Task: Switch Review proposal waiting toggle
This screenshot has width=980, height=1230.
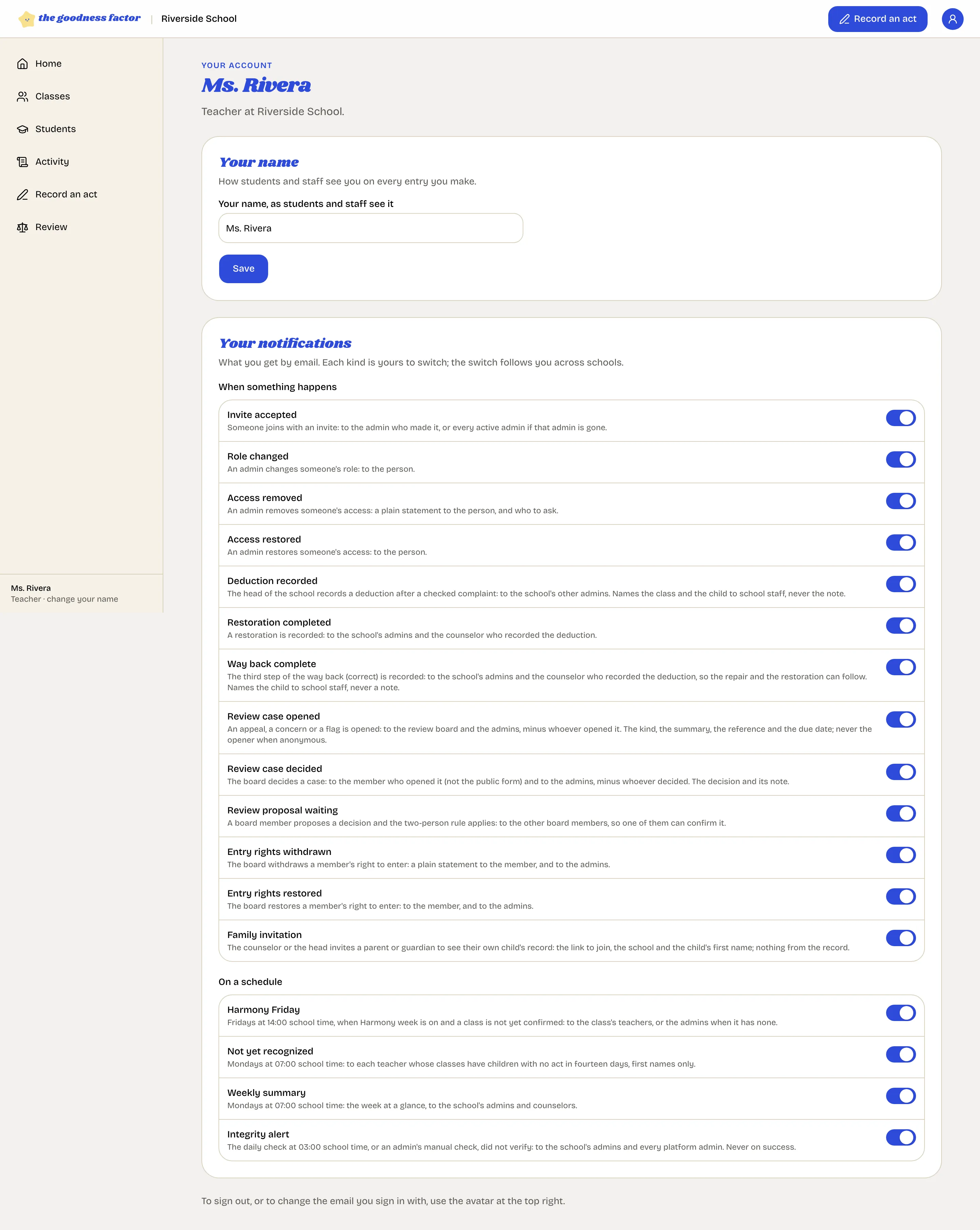Action: (900, 813)
